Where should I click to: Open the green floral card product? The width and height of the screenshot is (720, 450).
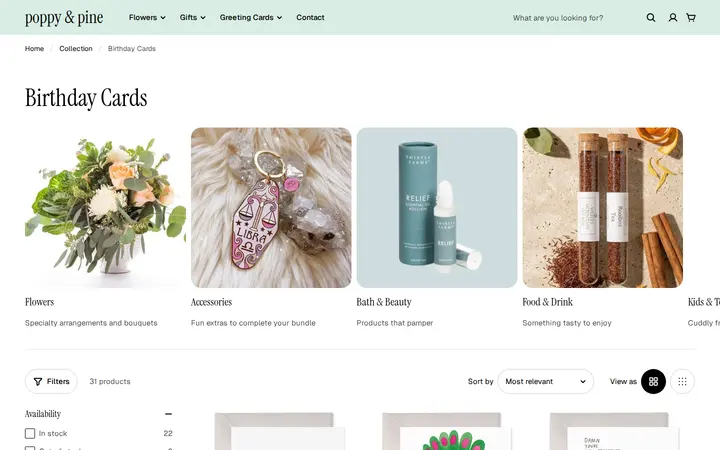pyautogui.click(x=445, y=432)
